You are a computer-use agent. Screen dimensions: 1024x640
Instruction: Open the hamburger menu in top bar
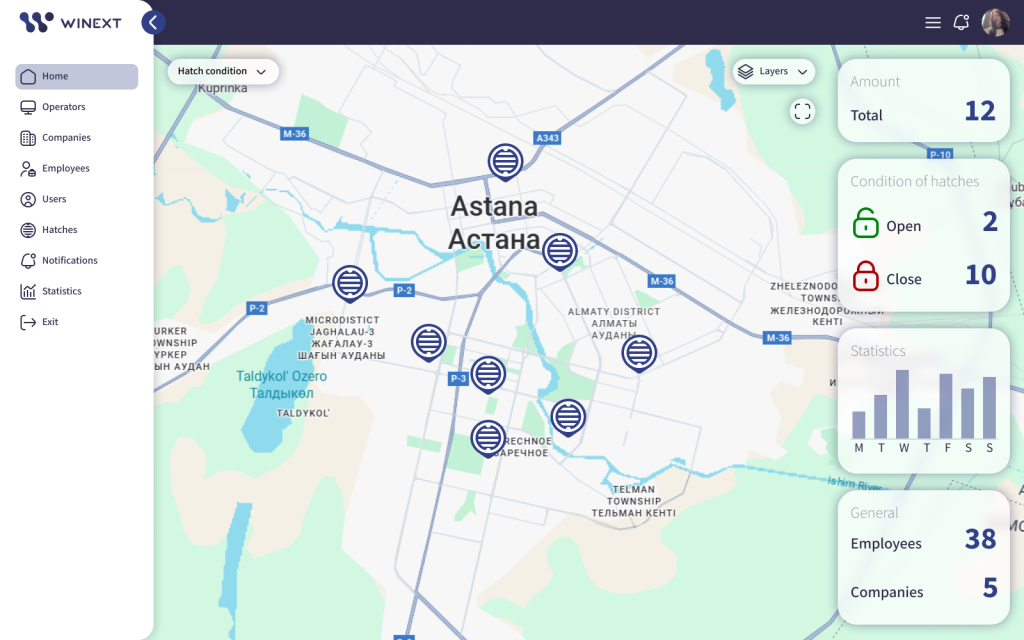933,22
